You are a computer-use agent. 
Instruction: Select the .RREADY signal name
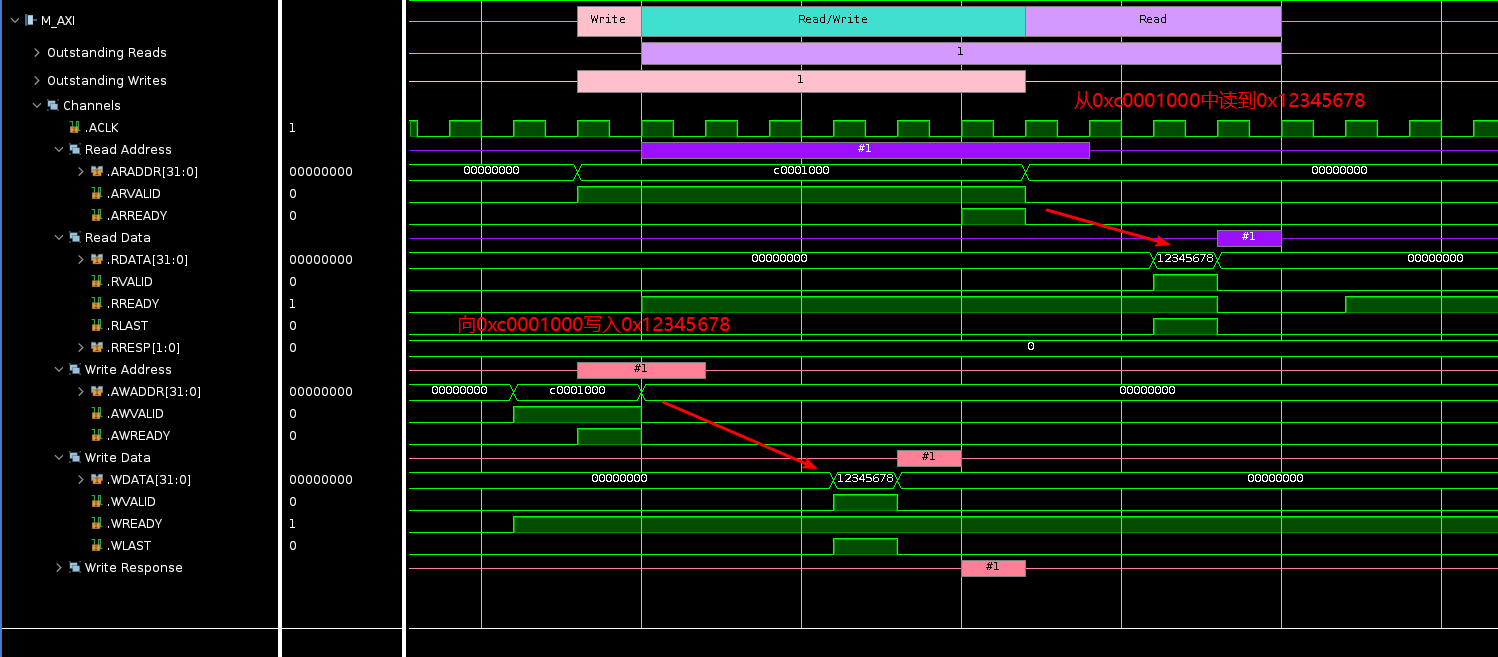133,303
